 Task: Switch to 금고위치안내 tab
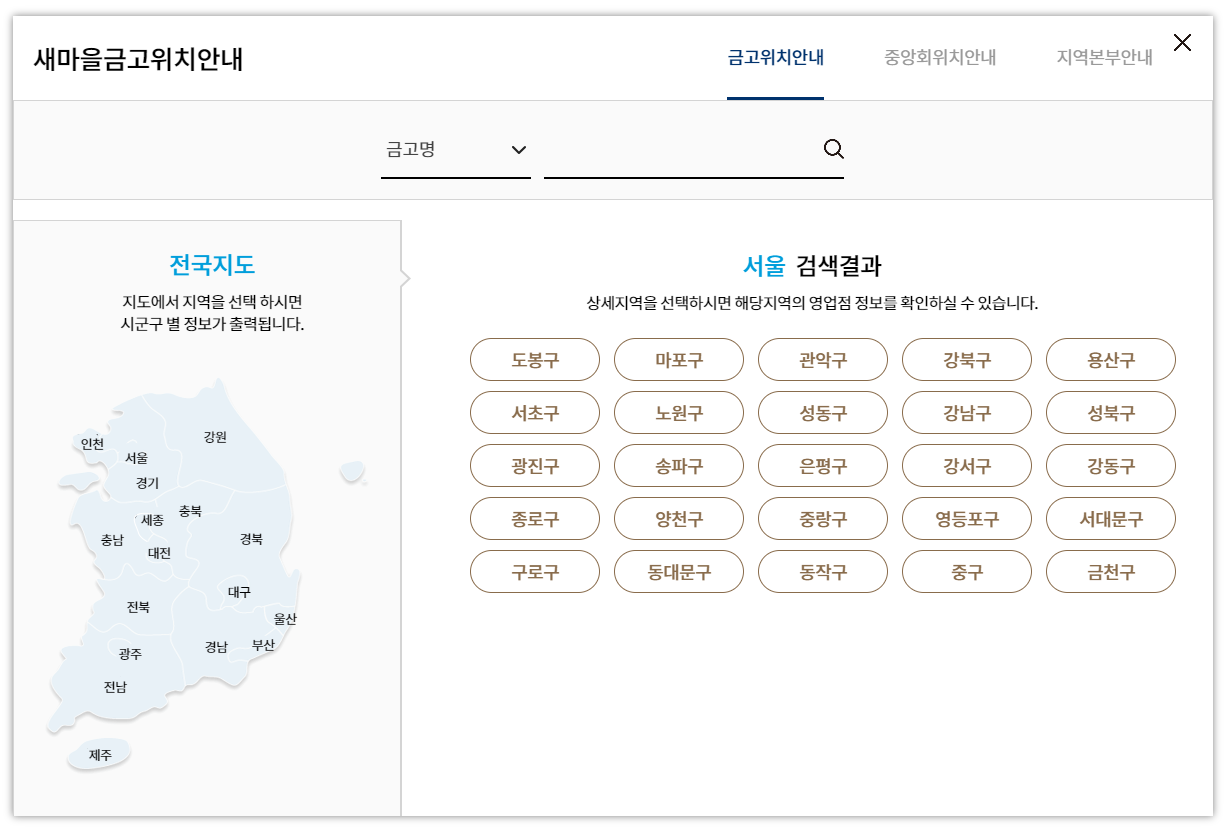click(x=776, y=57)
